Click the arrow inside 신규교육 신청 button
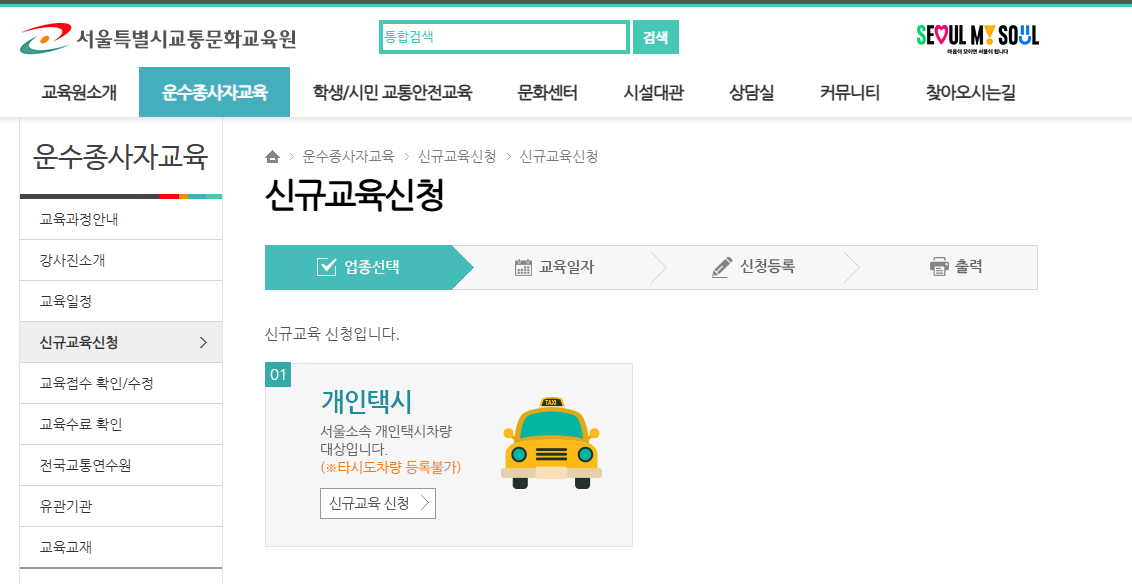Image resolution: width=1132 pixels, height=584 pixels. pos(427,503)
